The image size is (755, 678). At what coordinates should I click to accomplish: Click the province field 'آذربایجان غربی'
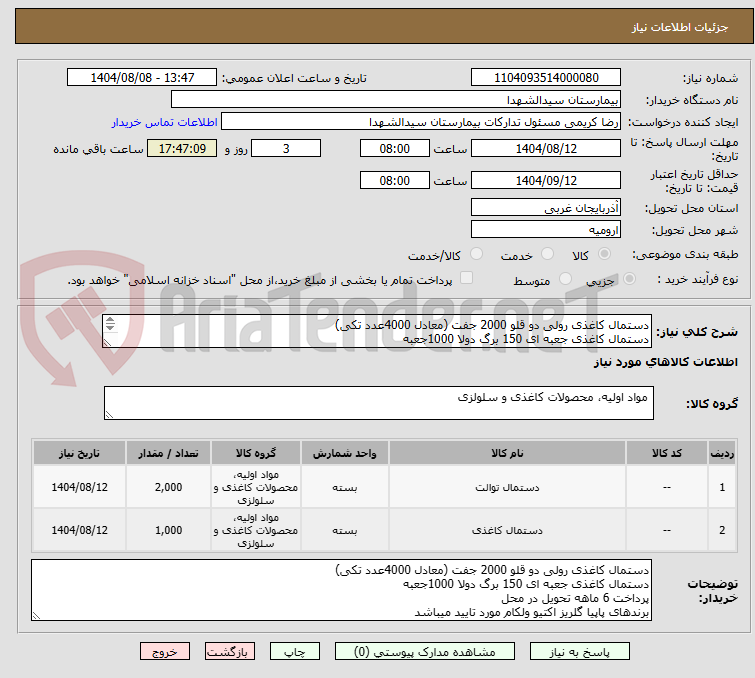tap(546, 208)
